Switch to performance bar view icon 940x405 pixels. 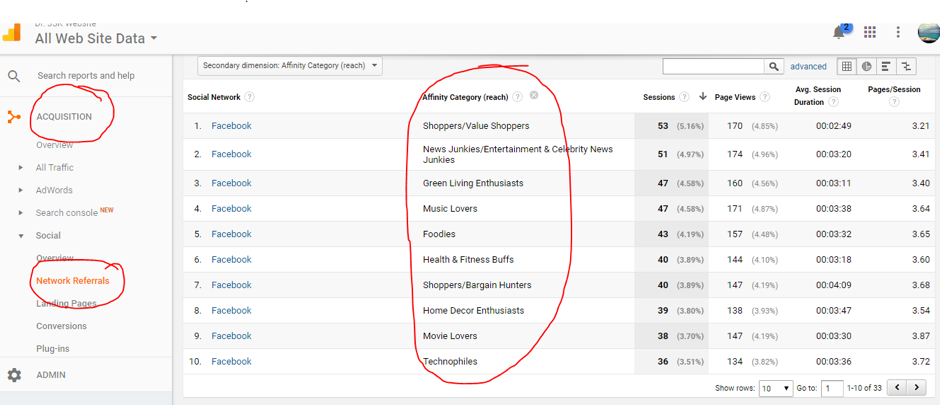tap(885, 67)
